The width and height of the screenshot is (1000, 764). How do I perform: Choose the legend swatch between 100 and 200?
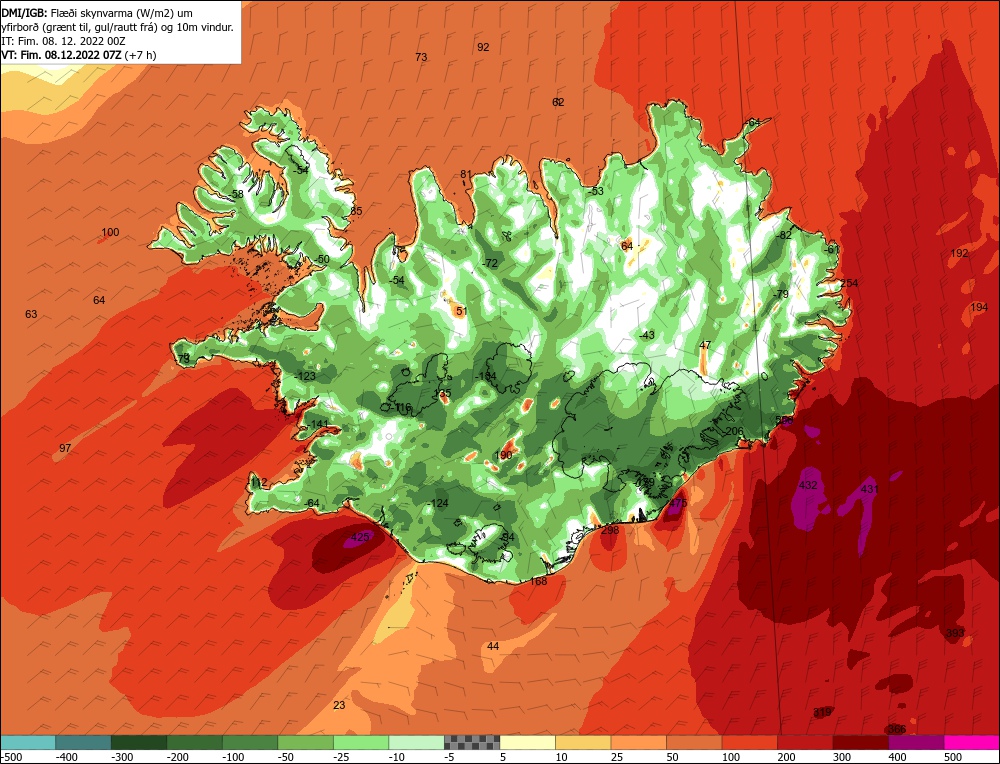[x=750, y=742]
